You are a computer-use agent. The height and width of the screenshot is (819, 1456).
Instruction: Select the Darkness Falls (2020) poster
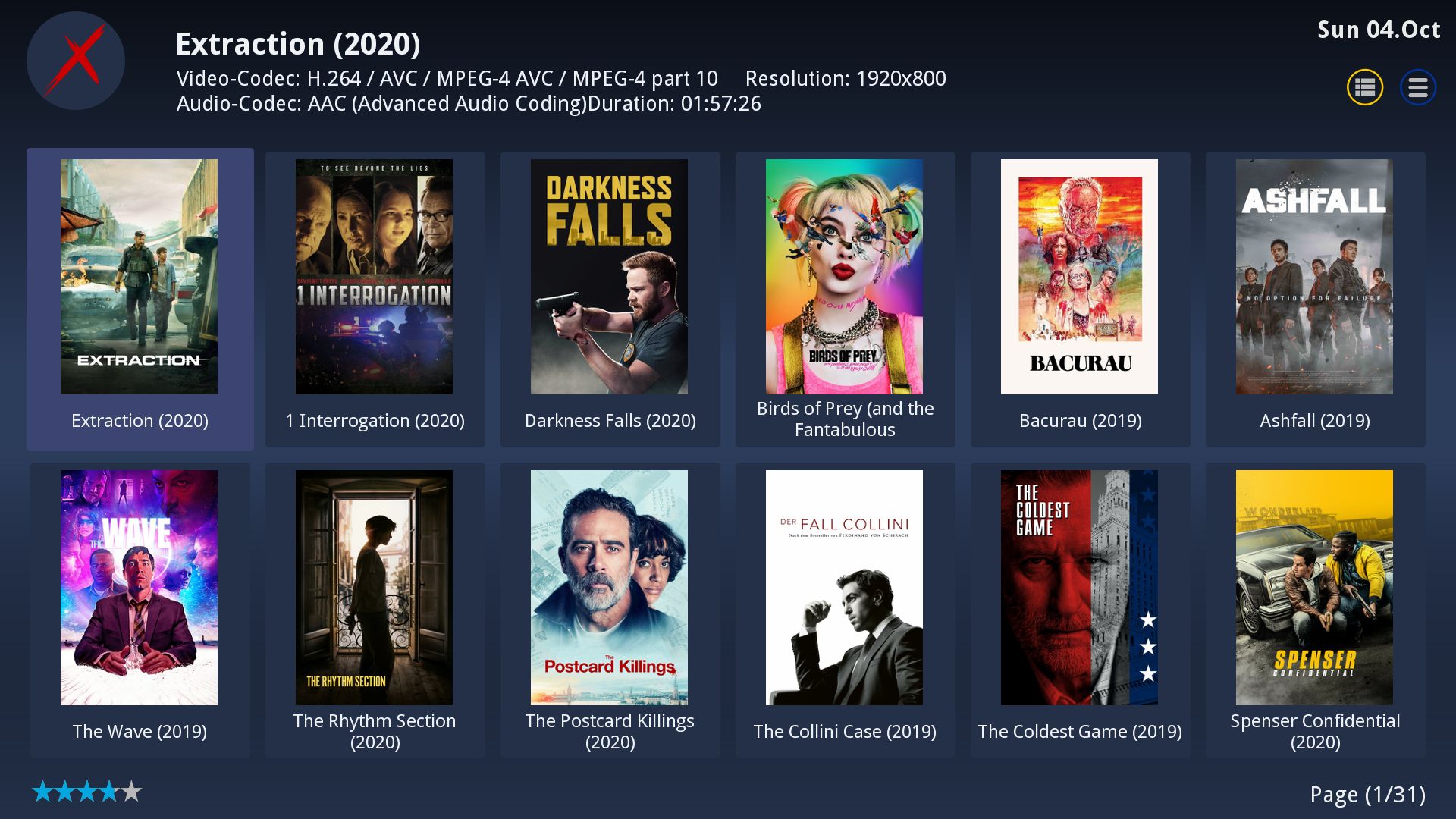click(609, 277)
